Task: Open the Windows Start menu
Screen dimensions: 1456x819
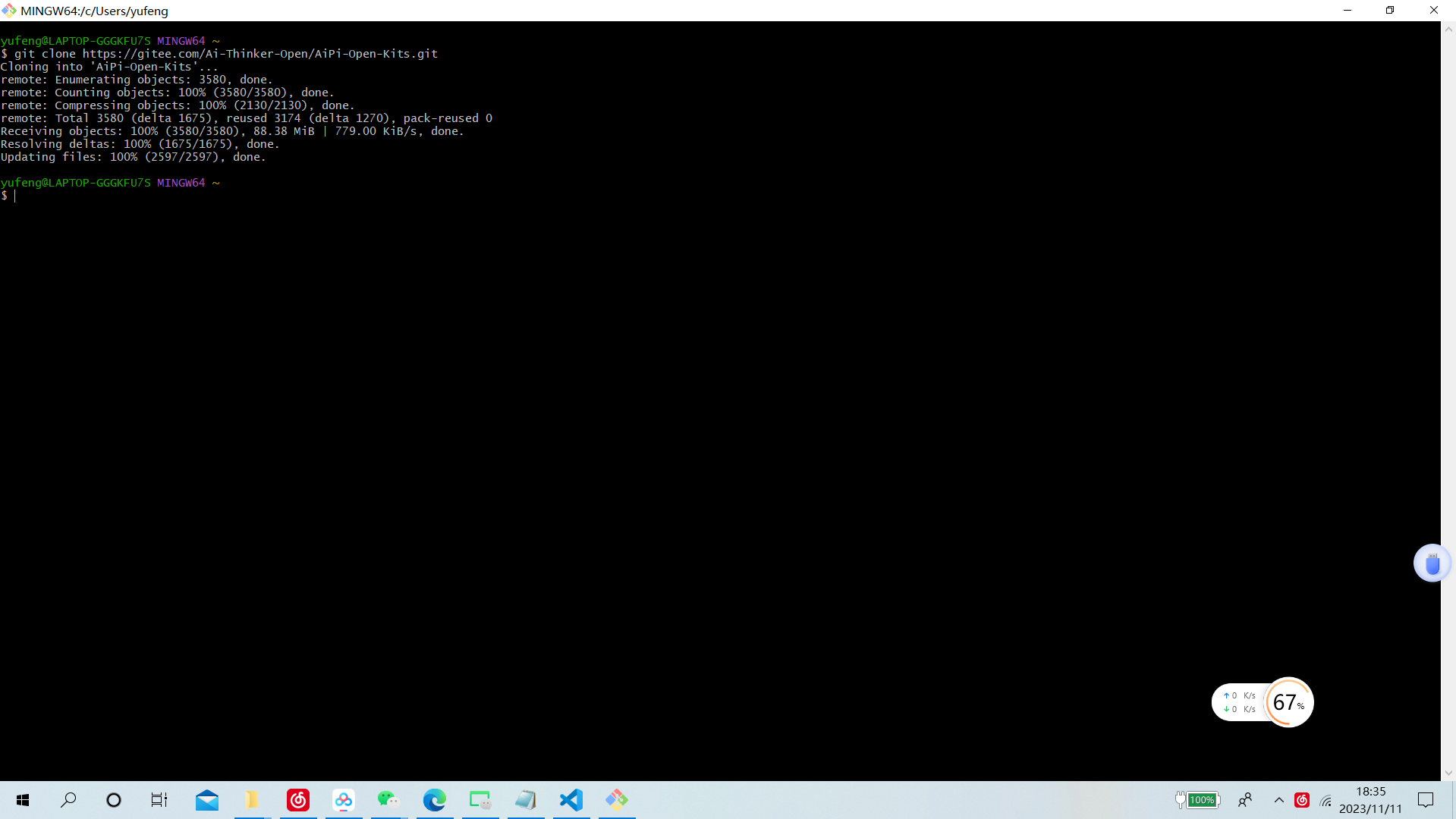Action: point(23,800)
